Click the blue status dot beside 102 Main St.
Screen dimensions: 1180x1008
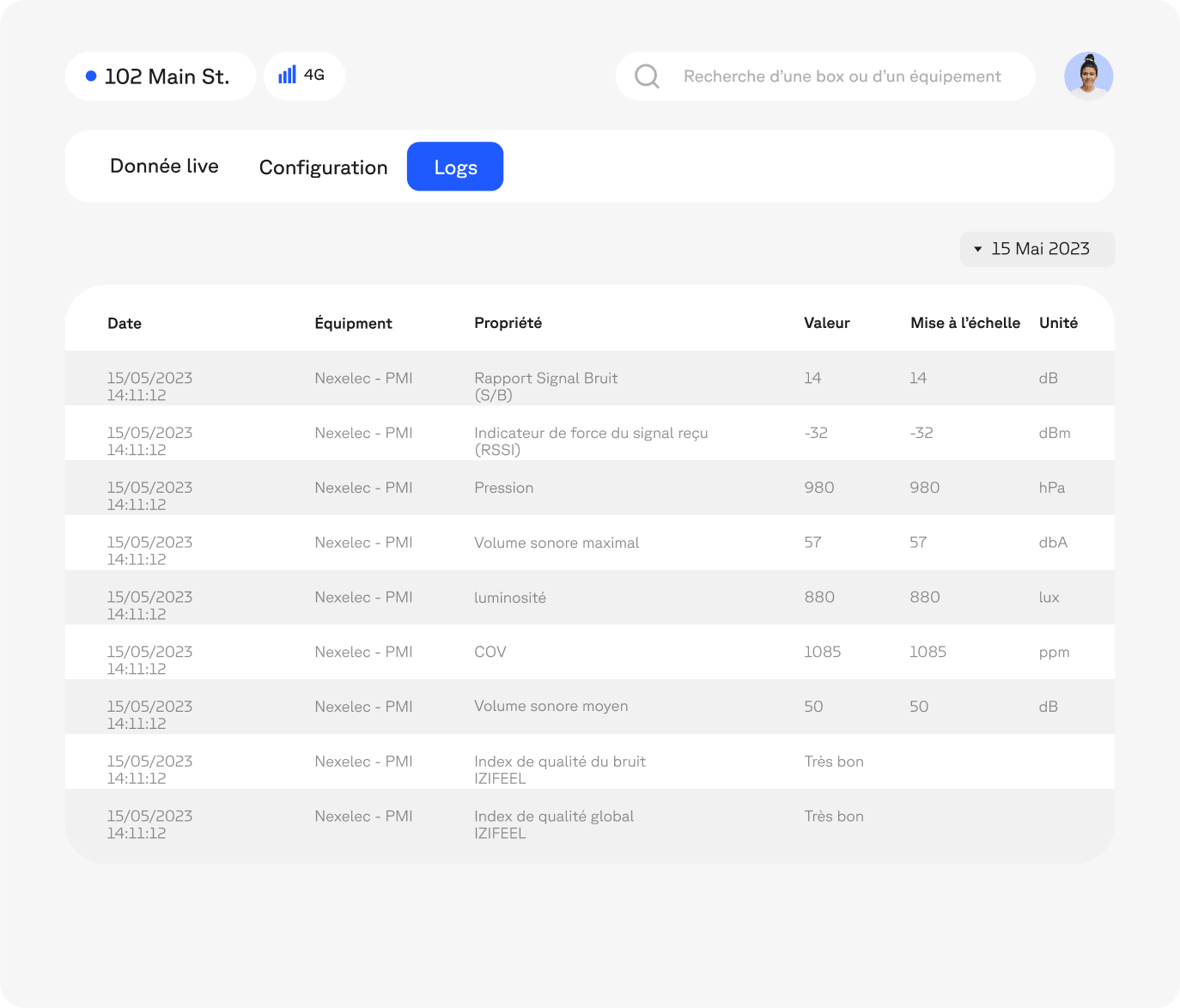click(91, 76)
